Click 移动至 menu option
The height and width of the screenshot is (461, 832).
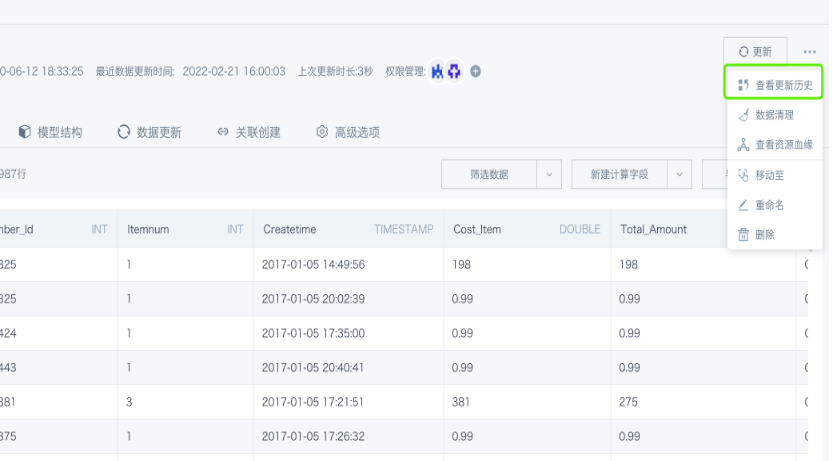775,175
